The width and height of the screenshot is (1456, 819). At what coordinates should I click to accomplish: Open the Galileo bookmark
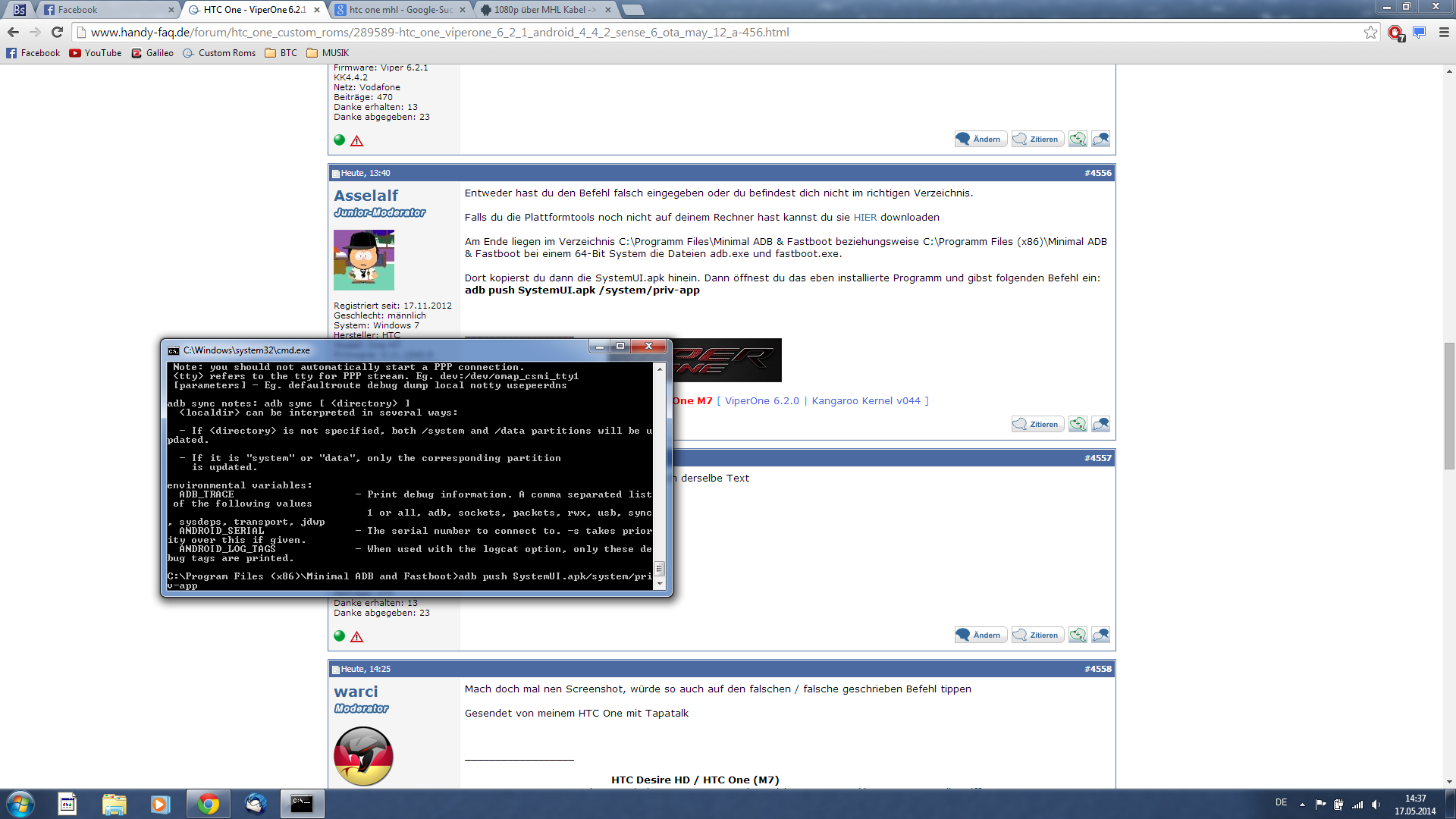152,53
